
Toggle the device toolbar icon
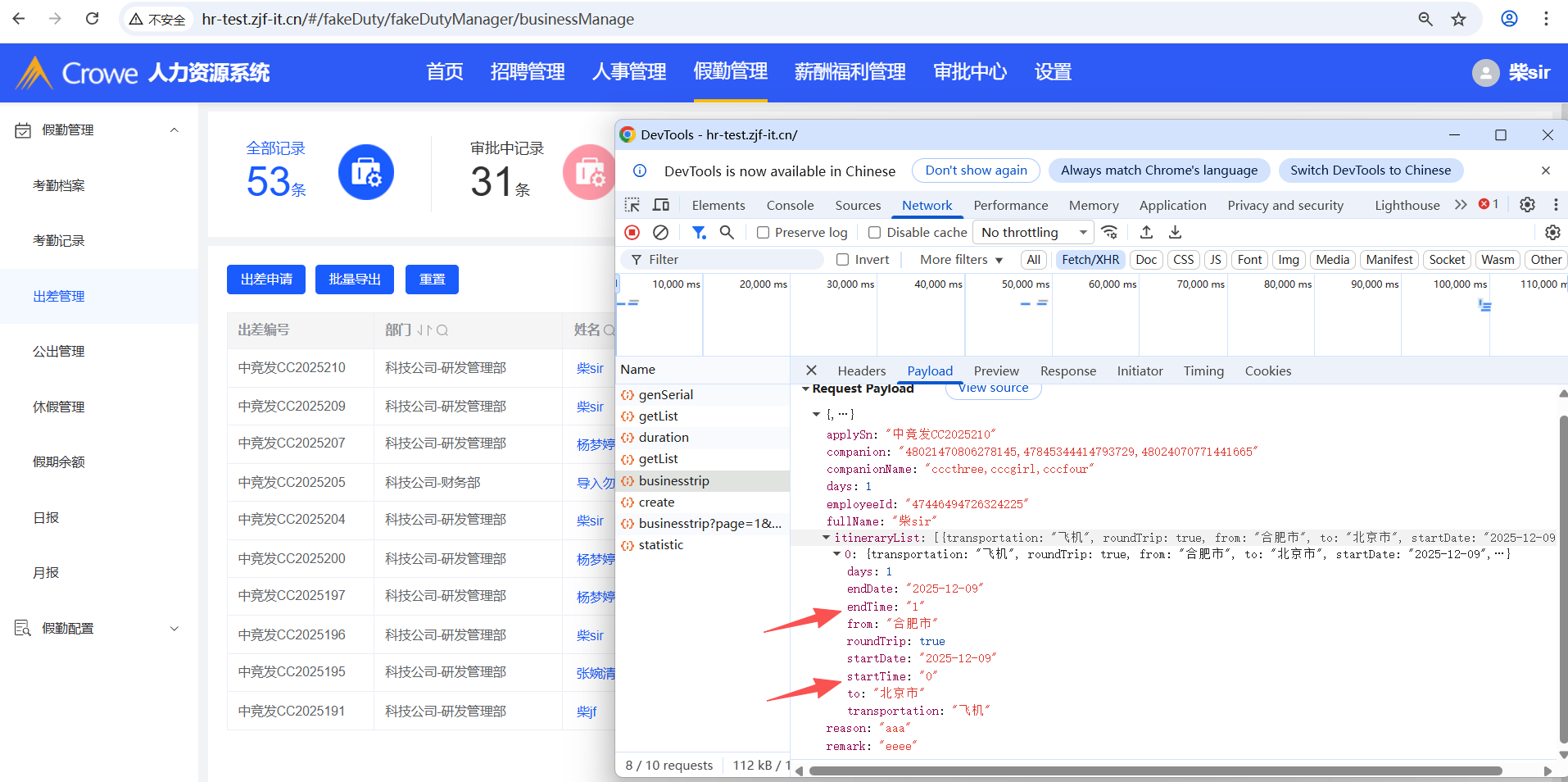(661, 205)
